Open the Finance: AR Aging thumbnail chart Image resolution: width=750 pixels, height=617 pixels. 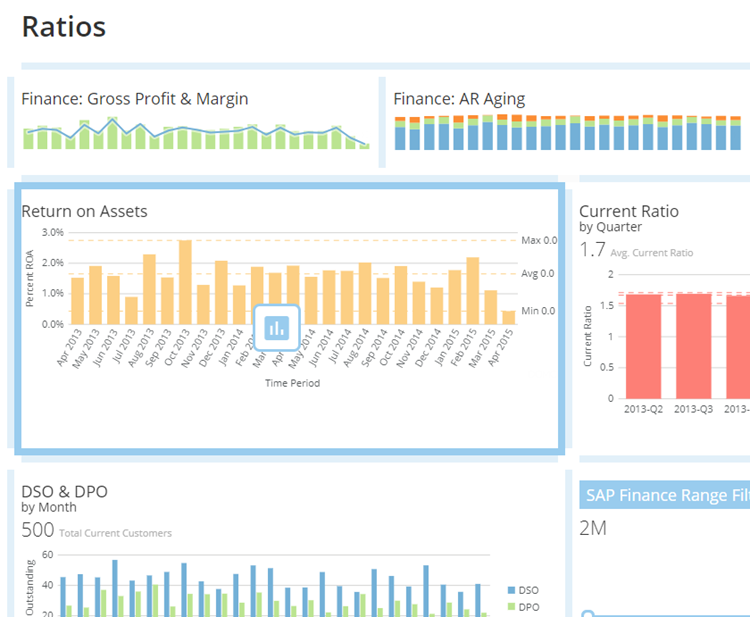tap(568, 132)
